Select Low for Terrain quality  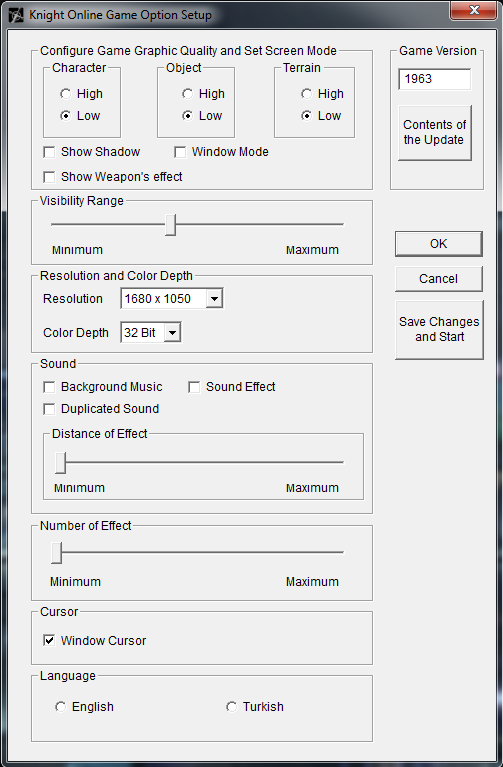coord(306,116)
